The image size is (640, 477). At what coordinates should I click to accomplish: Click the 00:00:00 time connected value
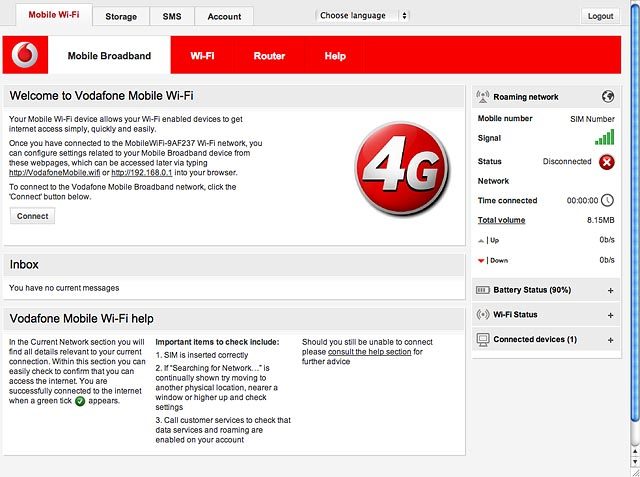pyautogui.click(x=582, y=200)
